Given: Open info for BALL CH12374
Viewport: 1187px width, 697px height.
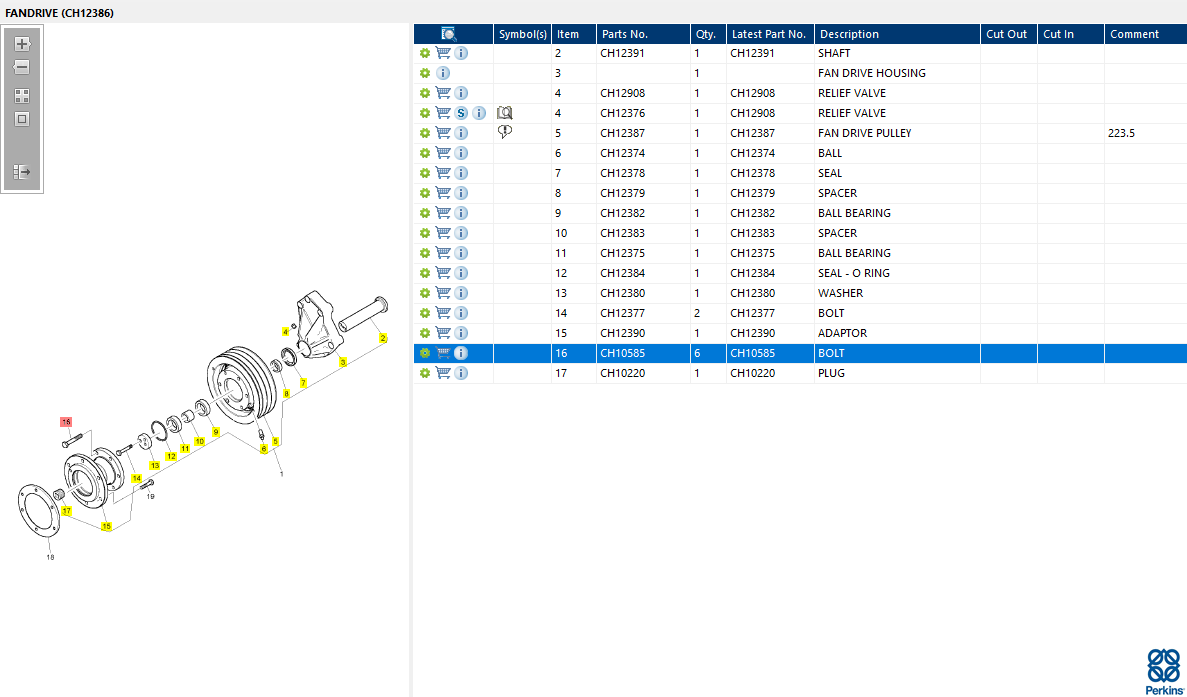Looking at the screenshot, I should pos(461,153).
